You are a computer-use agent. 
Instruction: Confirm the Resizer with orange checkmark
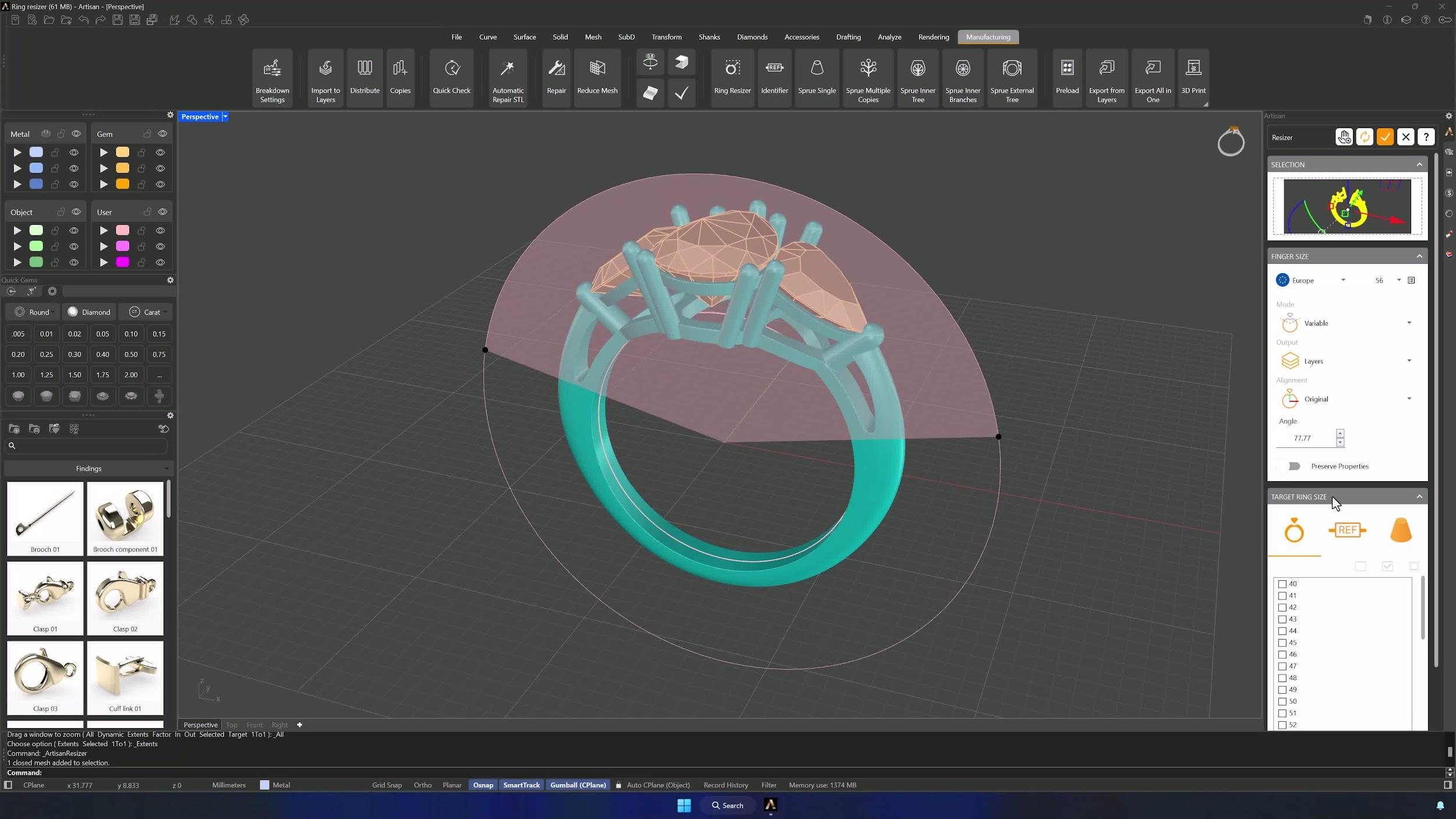point(1385,137)
